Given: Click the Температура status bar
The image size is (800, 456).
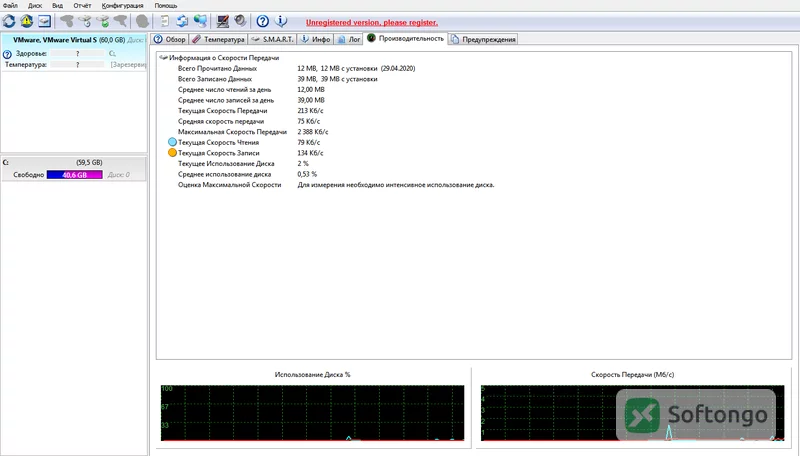Looking at the screenshot, I should tap(78, 65).
